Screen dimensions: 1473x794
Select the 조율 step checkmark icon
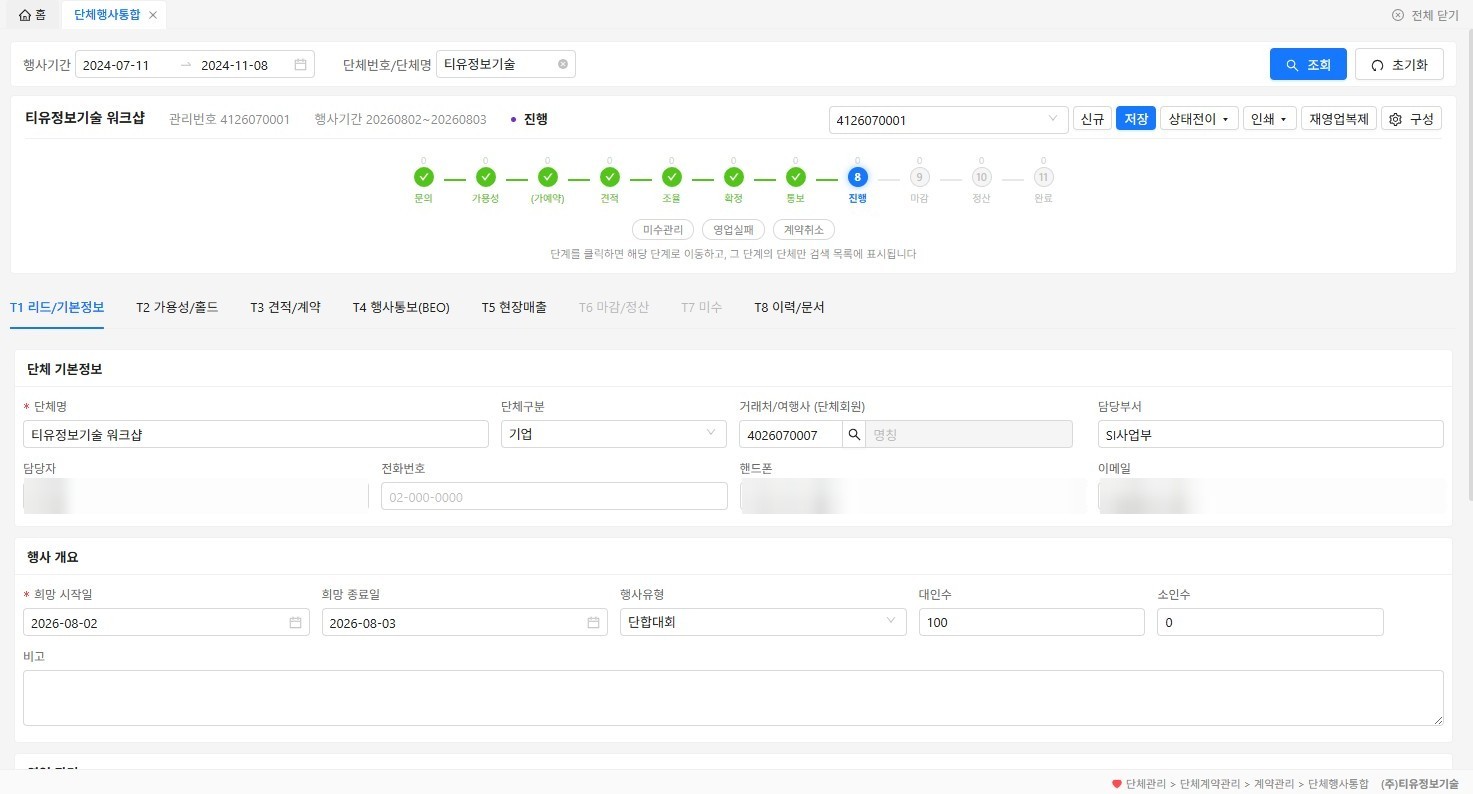click(671, 177)
